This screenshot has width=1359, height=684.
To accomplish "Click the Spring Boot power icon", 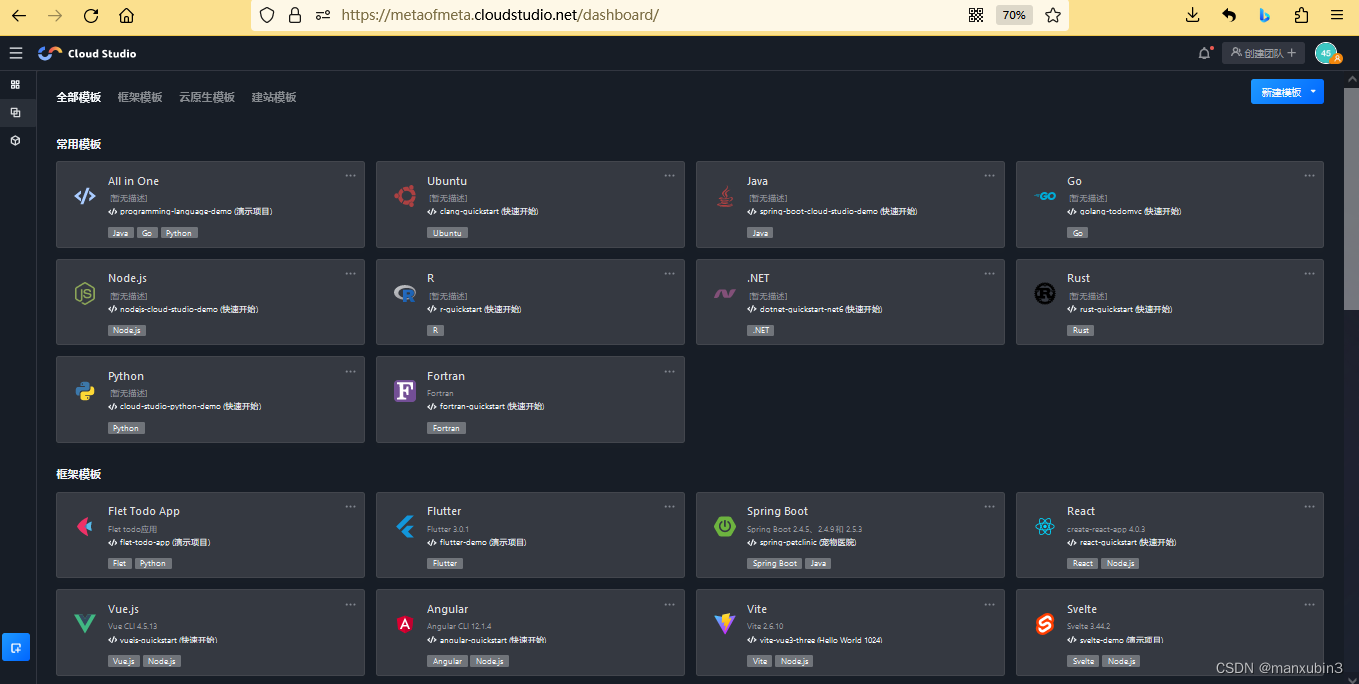I will point(725,526).
